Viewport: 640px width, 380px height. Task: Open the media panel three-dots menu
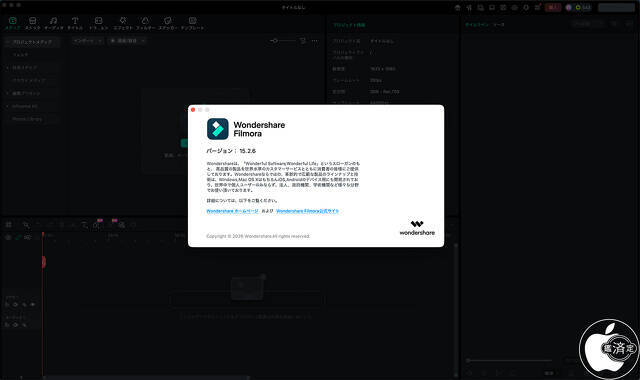tap(314, 41)
